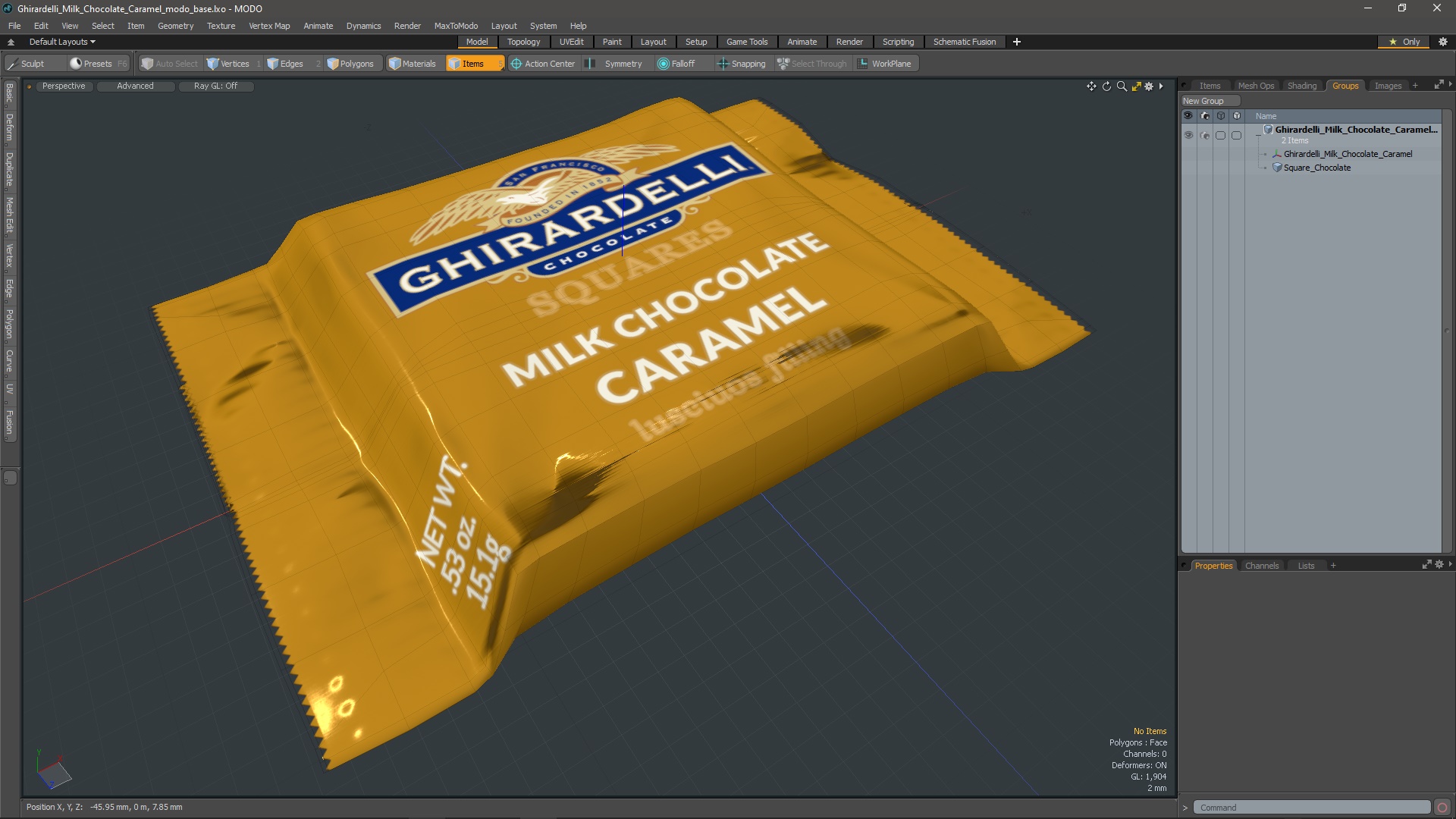Expand groups panel to full size
Viewport: 1456px width, 819px height.
tap(1438, 85)
